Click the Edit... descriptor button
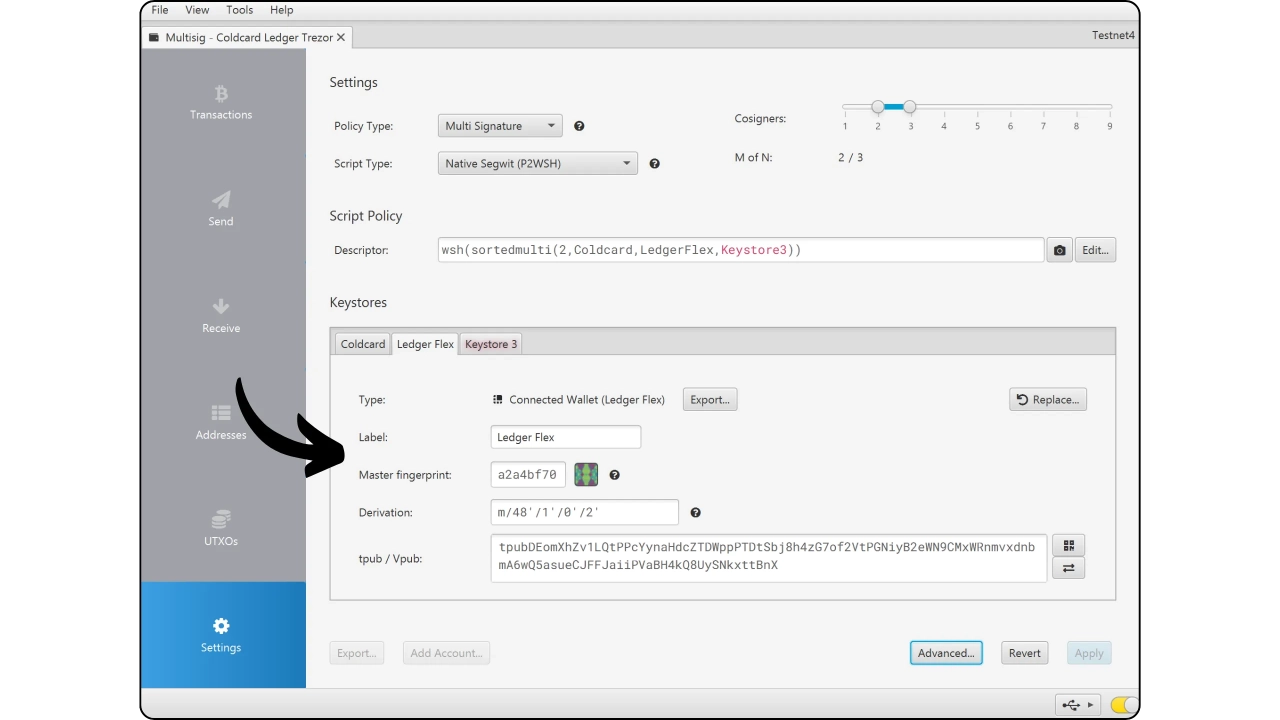This screenshot has height=720, width=1280. (1096, 250)
